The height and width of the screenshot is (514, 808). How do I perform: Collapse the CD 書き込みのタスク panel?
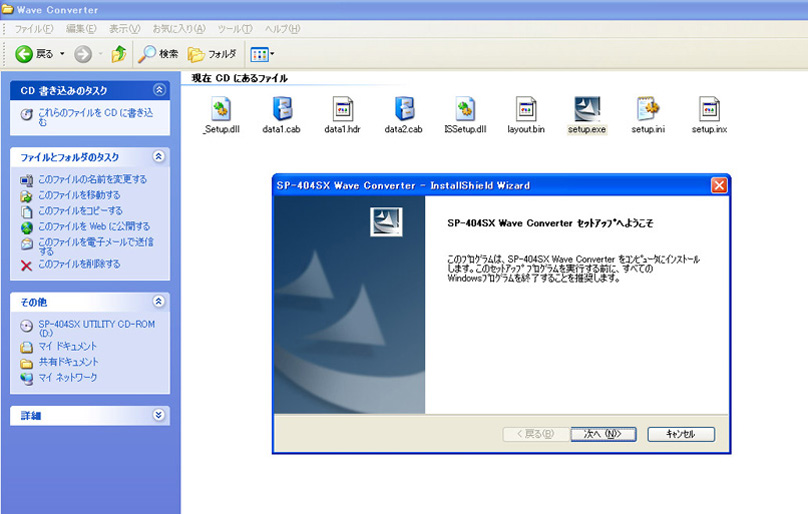[159, 90]
